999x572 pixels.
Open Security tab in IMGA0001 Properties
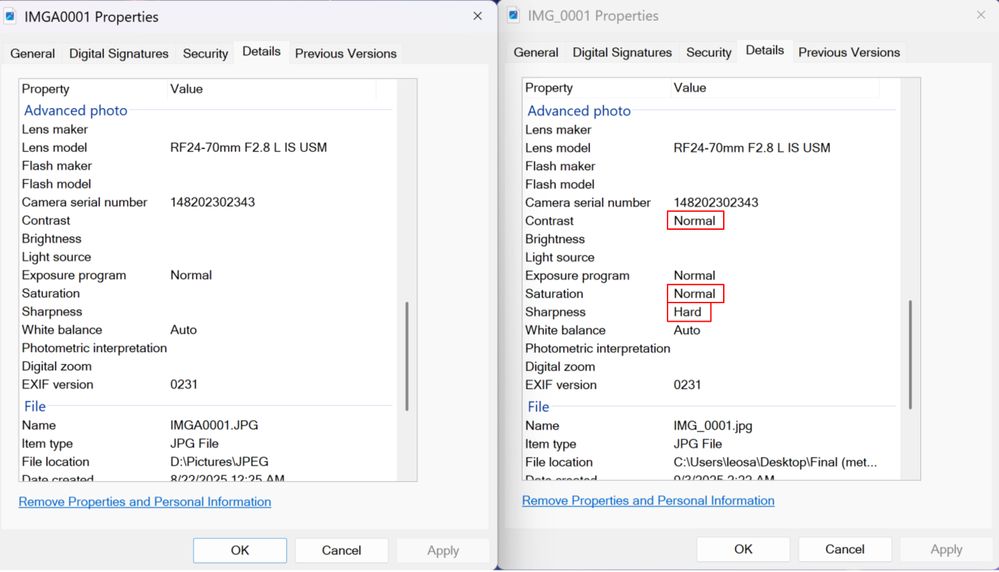(205, 53)
